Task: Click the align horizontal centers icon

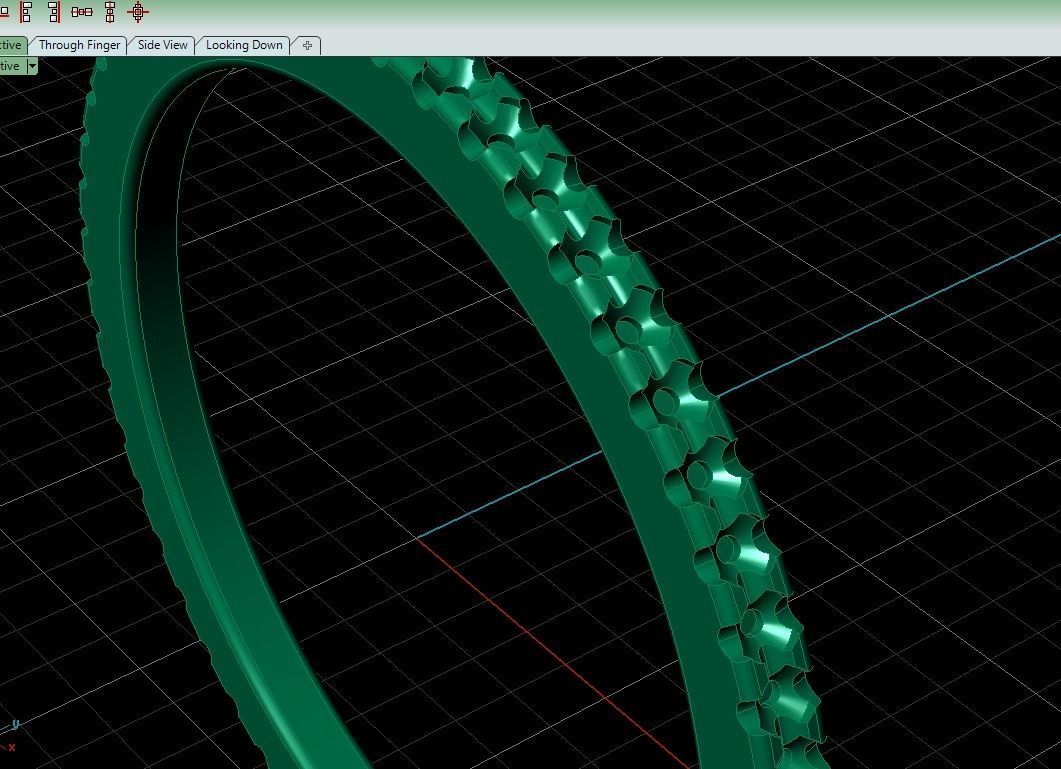Action: (x=82, y=12)
